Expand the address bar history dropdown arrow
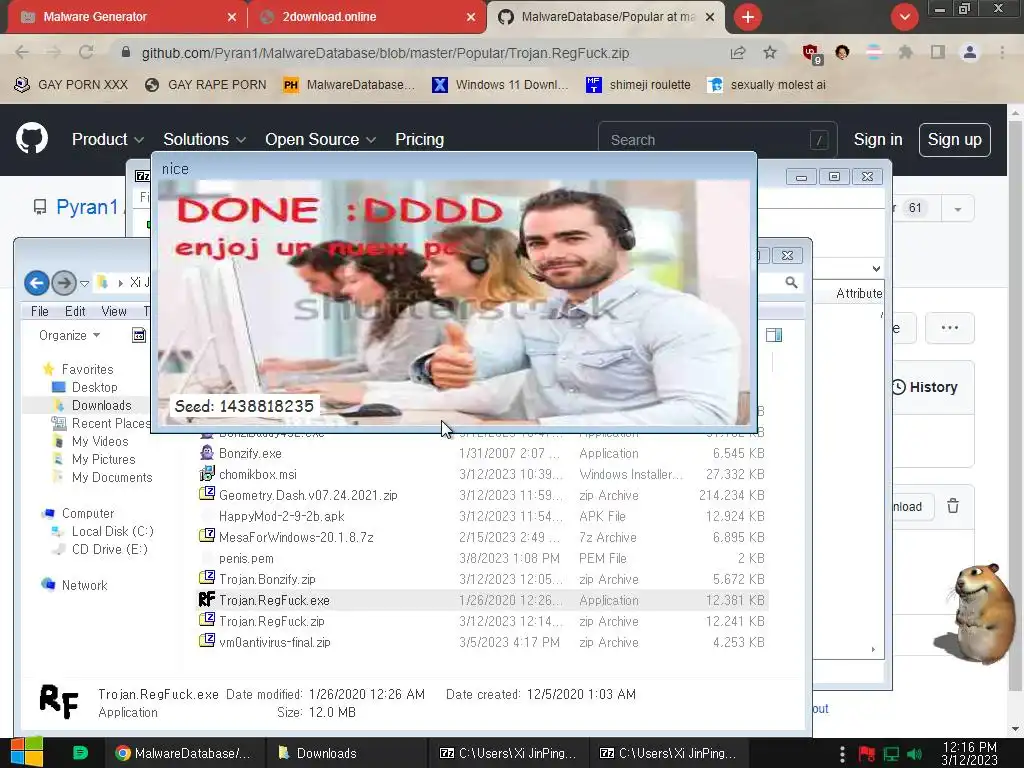This screenshot has height=768, width=1024. pyautogui.click(x=84, y=283)
